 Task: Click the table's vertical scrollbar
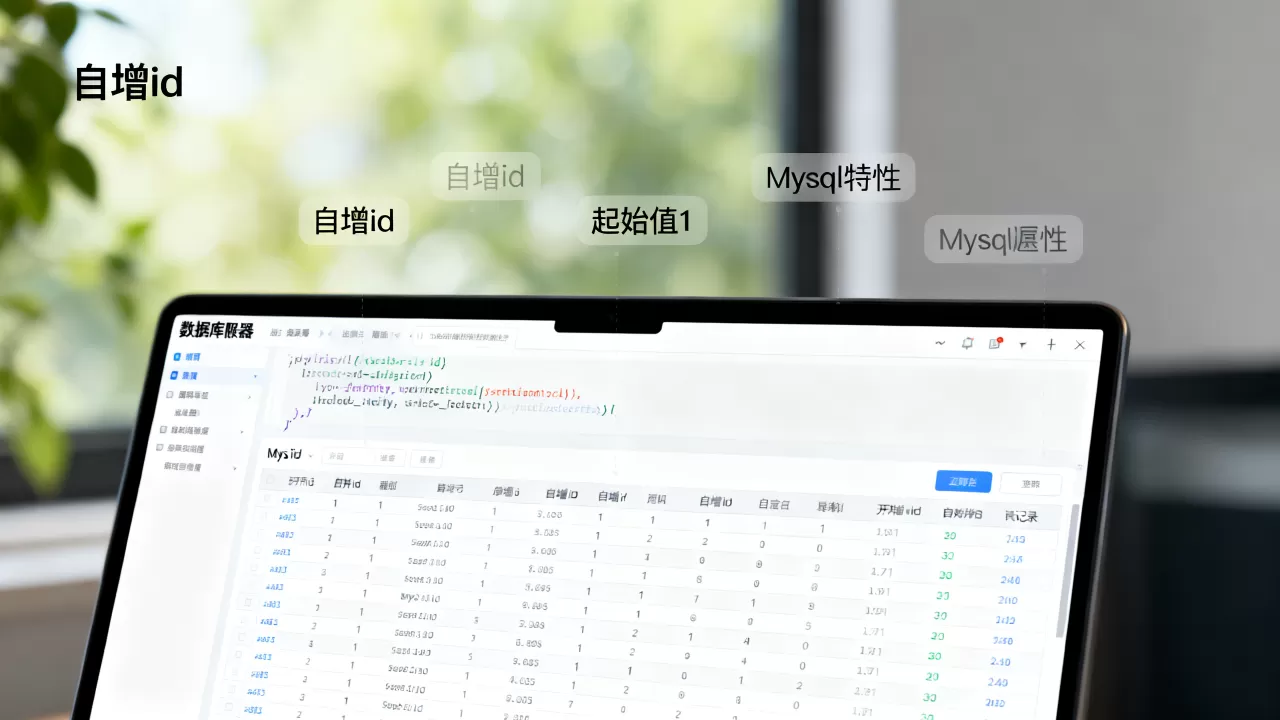point(1066,570)
